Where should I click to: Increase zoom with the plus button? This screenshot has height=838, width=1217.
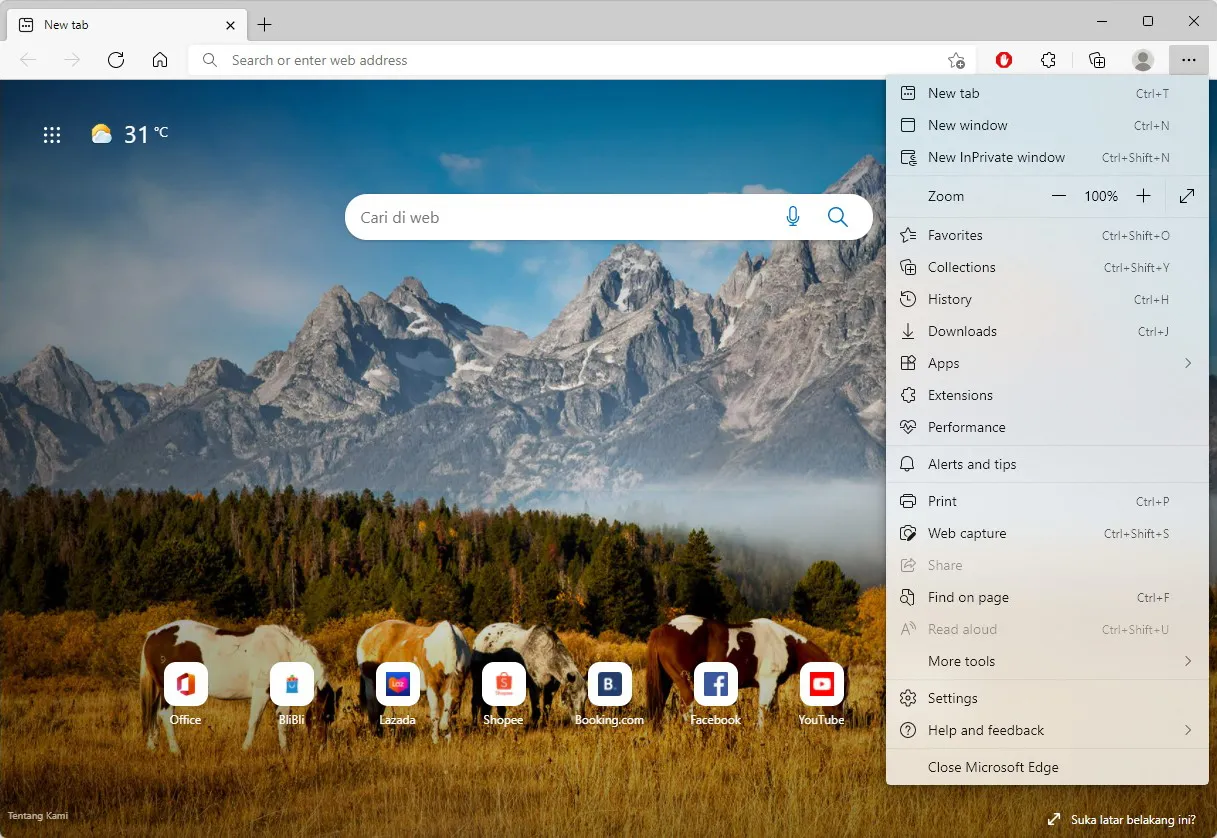(1144, 196)
